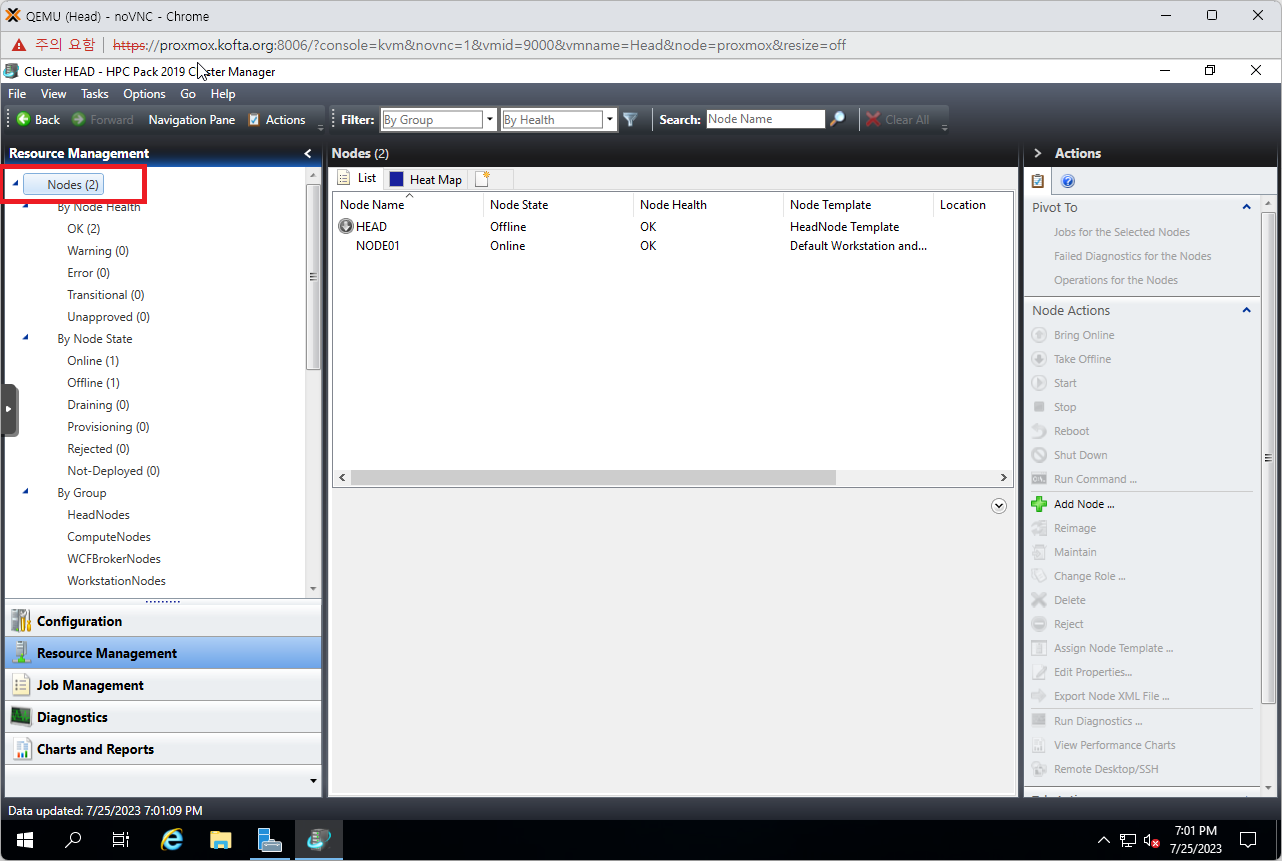Screen dimensions: 1282x861
Task: Open the By Group filter dropdown
Action: (489, 119)
